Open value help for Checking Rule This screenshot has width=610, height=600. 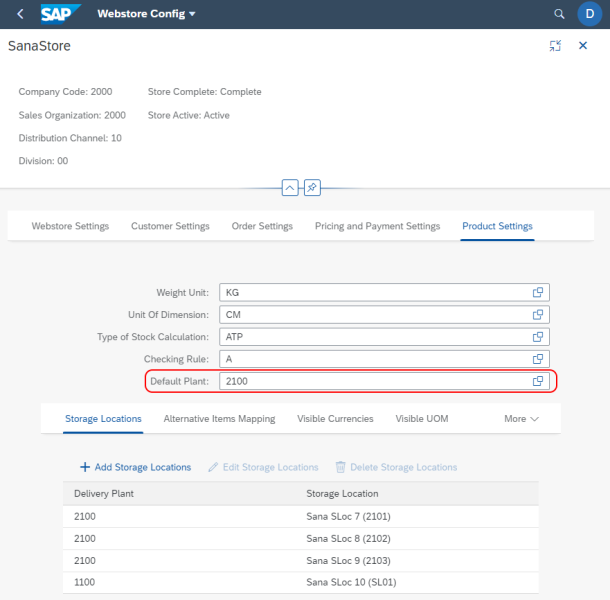538,359
